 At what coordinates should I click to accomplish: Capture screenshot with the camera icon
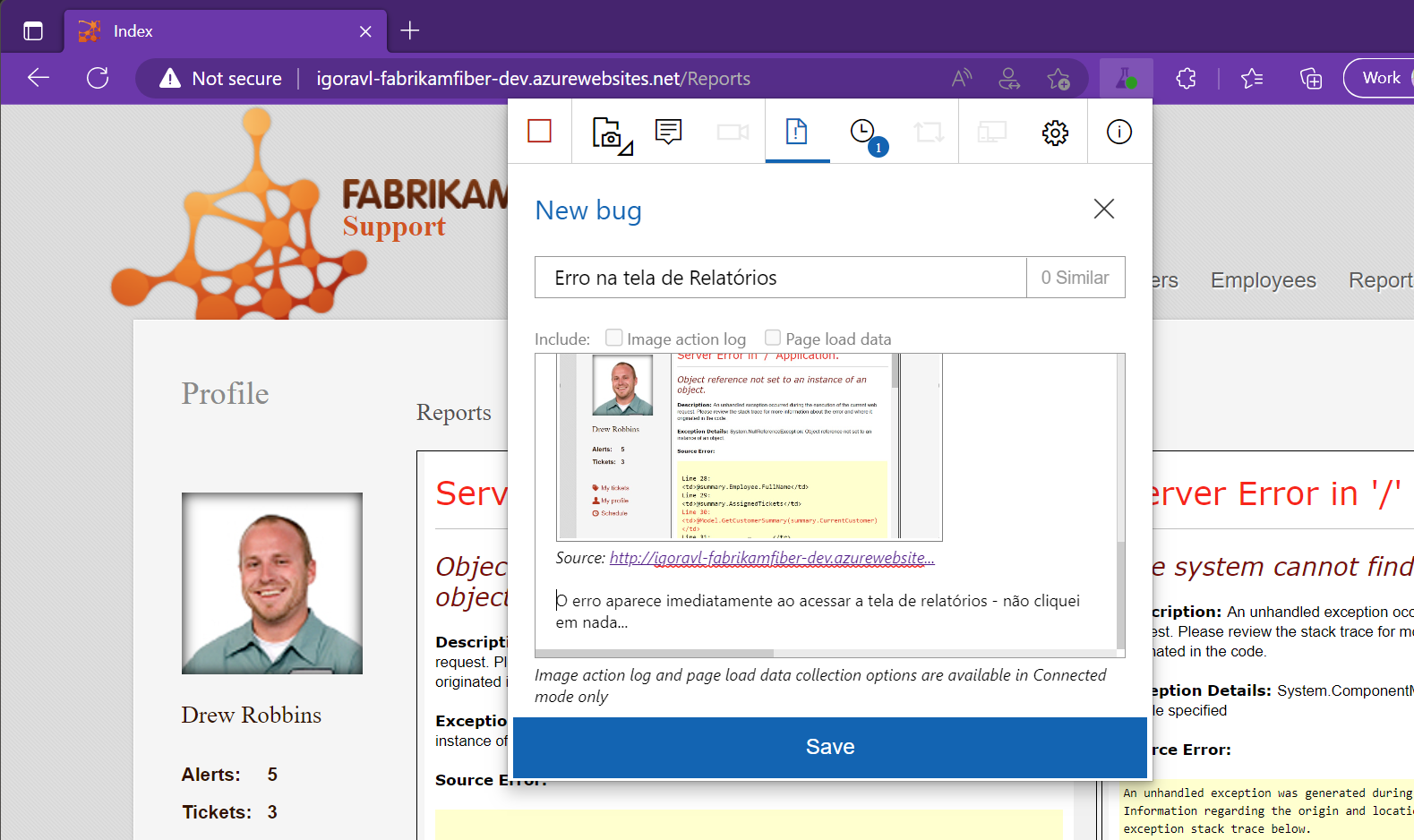click(x=611, y=133)
